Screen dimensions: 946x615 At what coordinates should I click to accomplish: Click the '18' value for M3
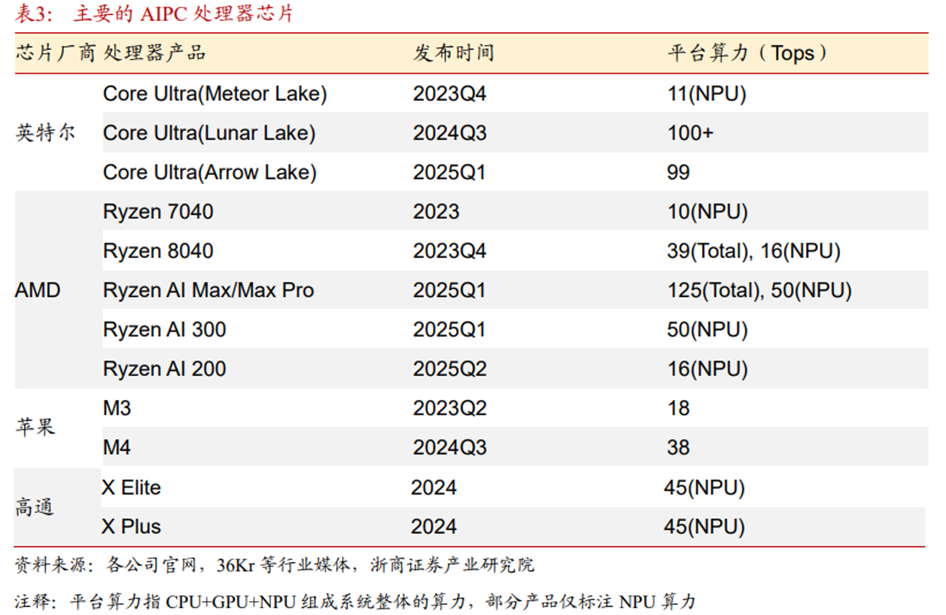click(678, 408)
